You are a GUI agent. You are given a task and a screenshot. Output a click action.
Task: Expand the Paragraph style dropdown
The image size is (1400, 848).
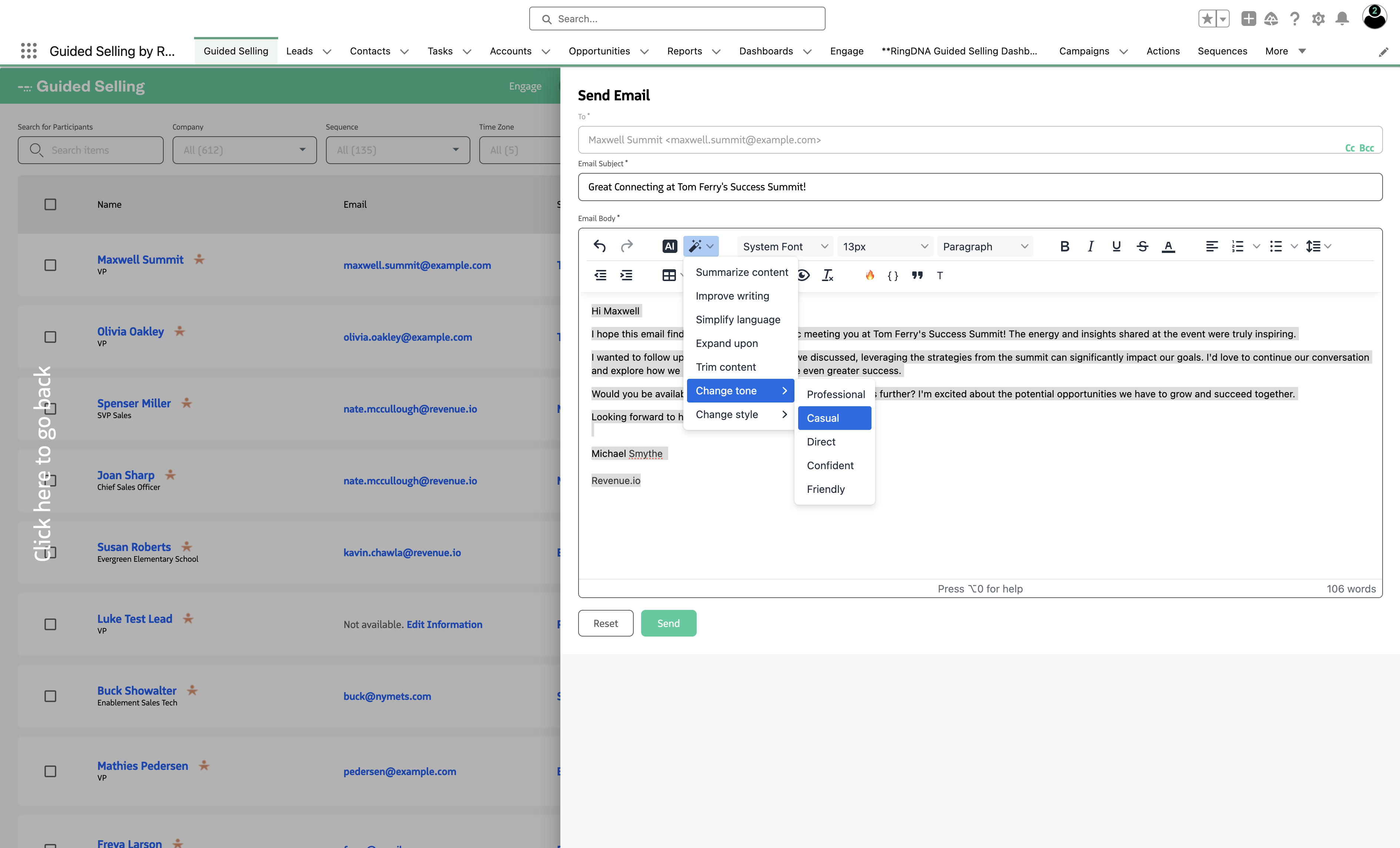coord(985,246)
